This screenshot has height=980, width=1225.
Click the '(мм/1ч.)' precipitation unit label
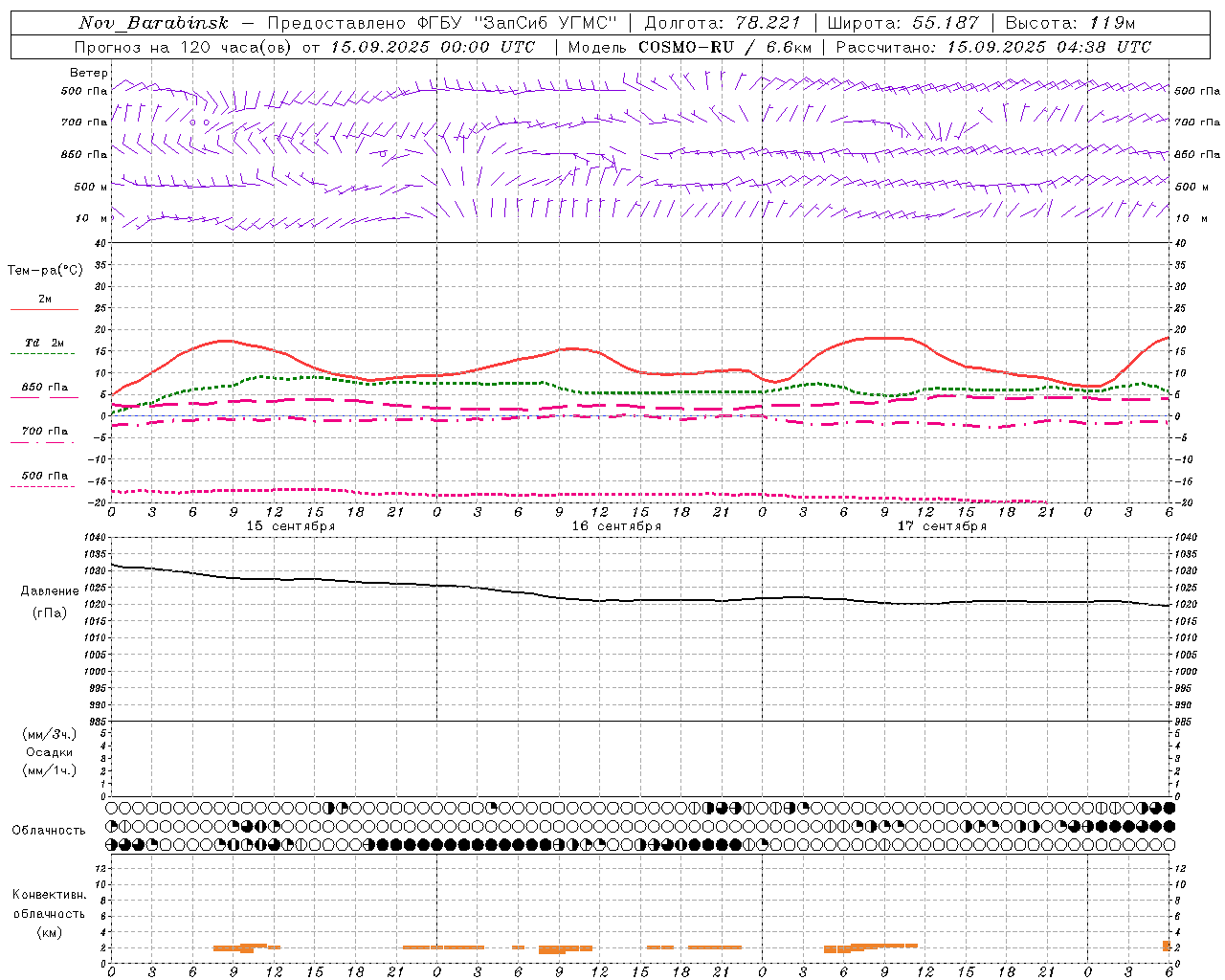coord(50,770)
